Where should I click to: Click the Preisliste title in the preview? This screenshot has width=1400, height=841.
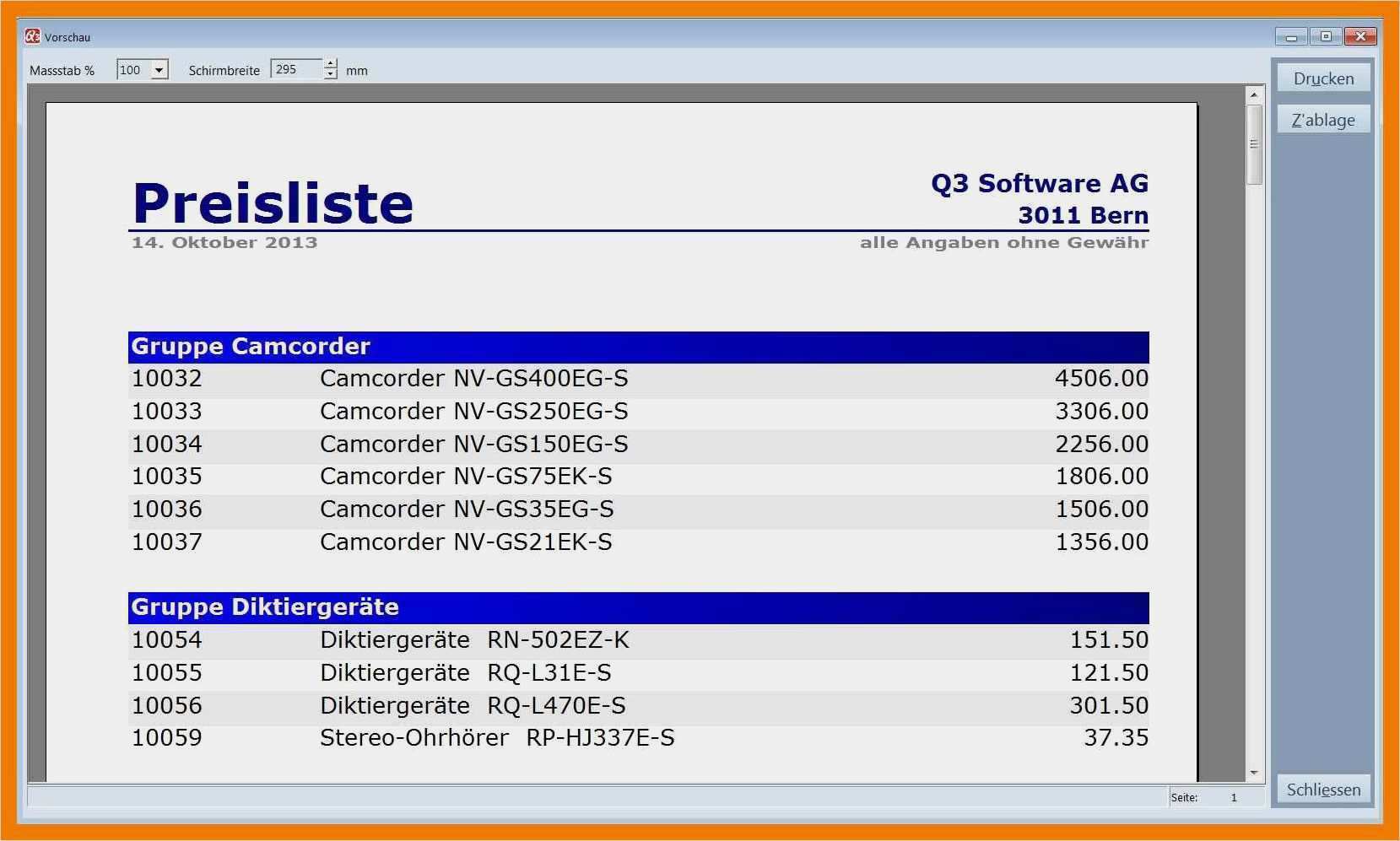(x=273, y=203)
